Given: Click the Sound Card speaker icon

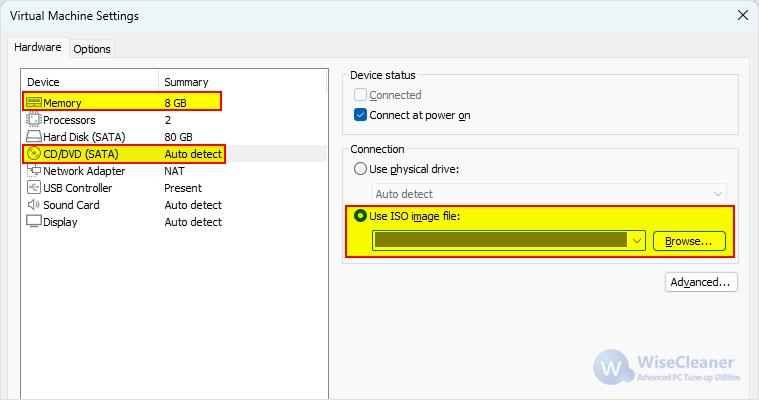Looking at the screenshot, I should click(33, 204).
